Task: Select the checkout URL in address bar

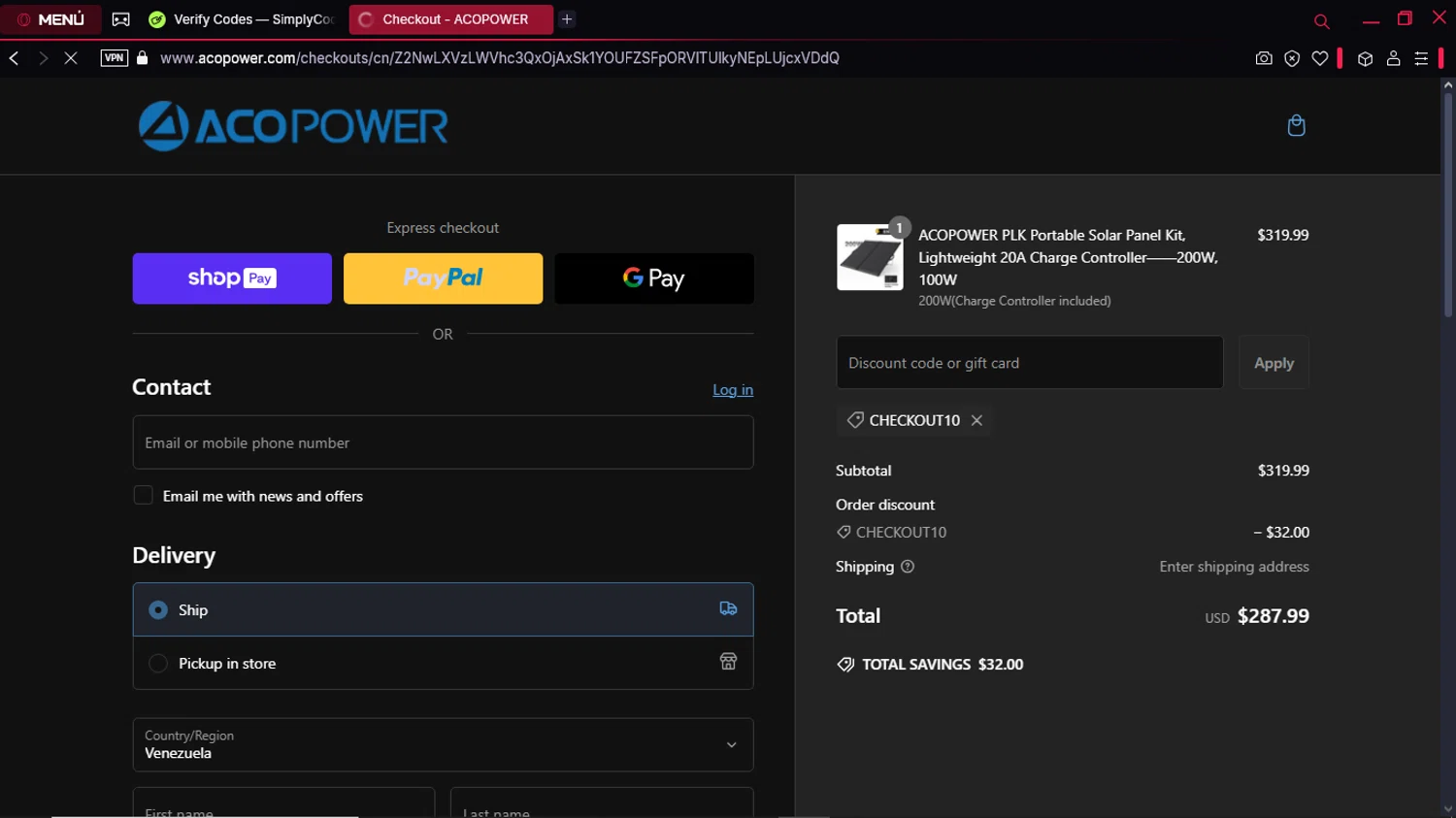Action: (x=500, y=58)
